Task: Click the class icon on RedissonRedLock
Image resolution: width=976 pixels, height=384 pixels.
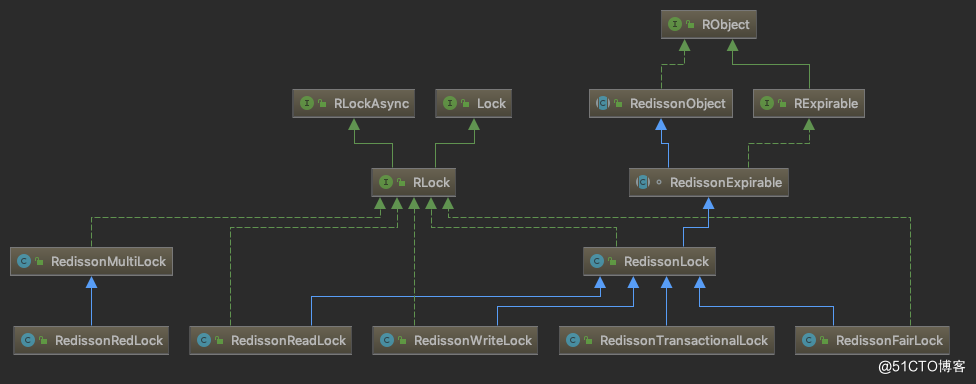Action: click(x=27, y=340)
